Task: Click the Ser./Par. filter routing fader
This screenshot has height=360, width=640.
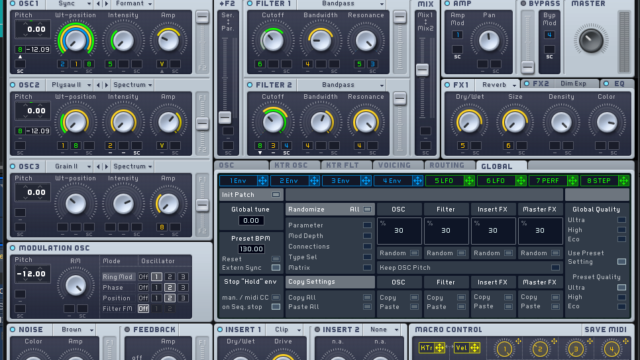Action: click(x=224, y=117)
